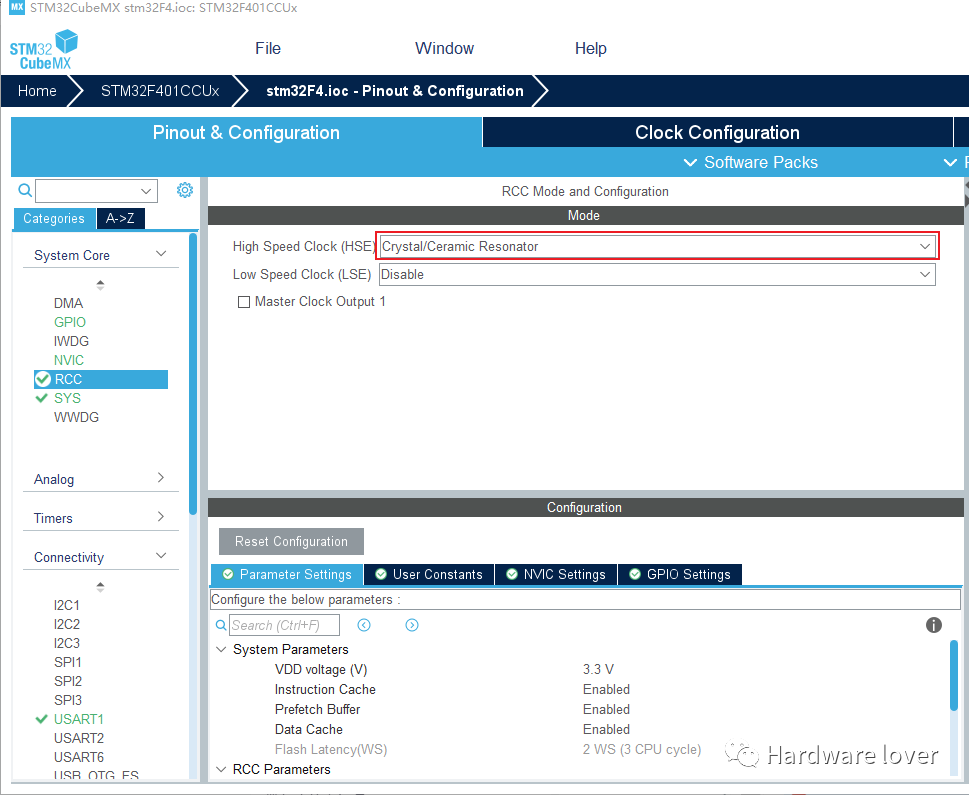Click Data Cache Enabled value
The height and width of the screenshot is (795, 969).
(606, 729)
